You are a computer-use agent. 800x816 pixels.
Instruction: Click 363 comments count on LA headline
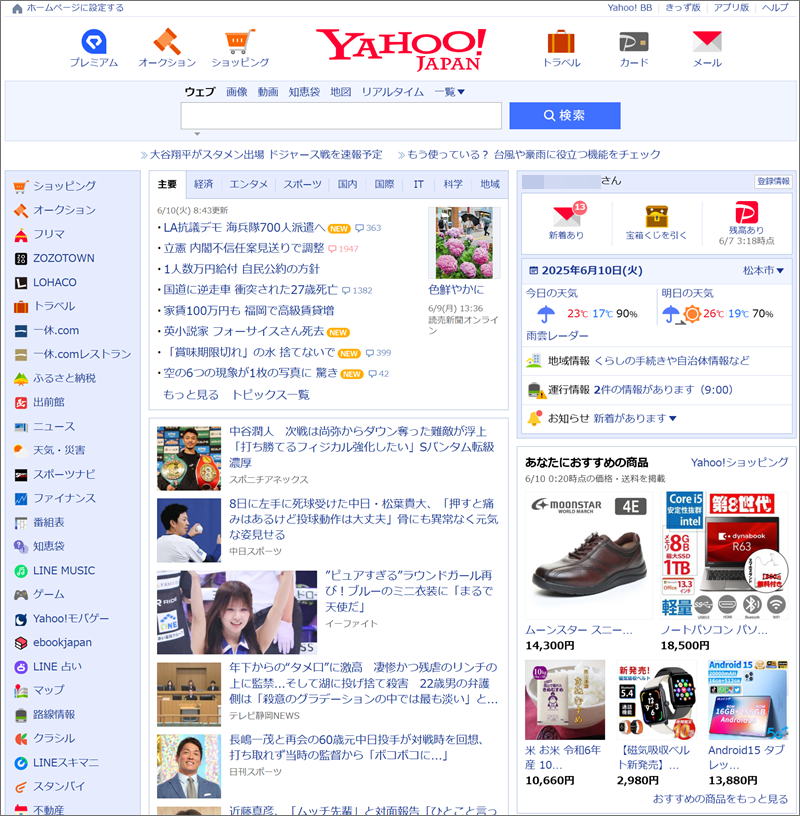tap(368, 228)
